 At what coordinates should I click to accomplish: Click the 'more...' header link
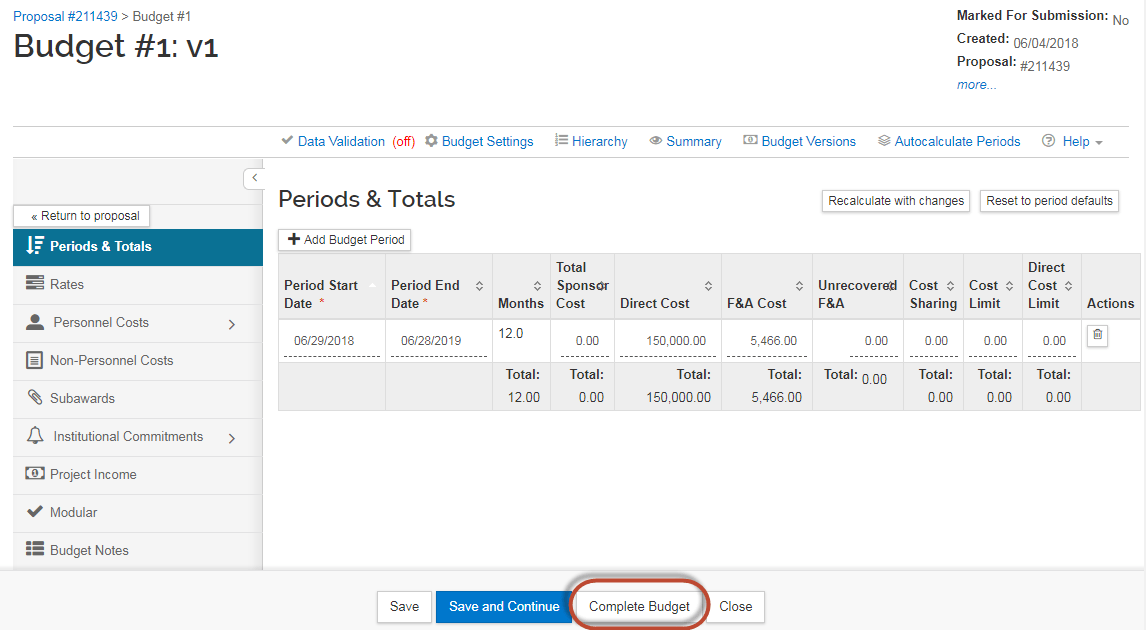click(976, 85)
